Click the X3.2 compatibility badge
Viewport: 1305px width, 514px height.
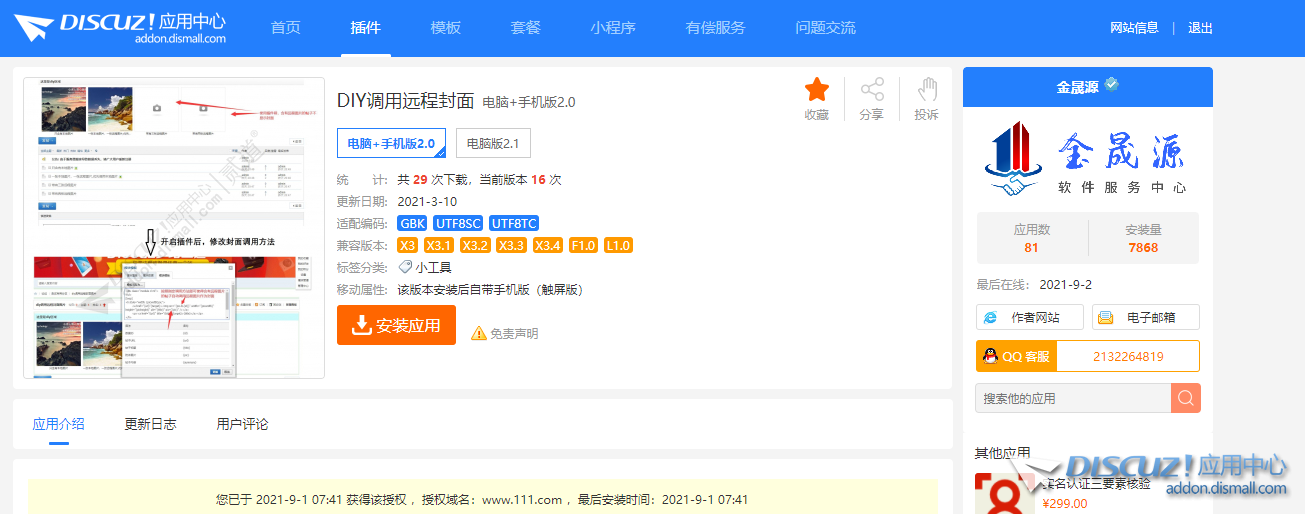click(476, 245)
